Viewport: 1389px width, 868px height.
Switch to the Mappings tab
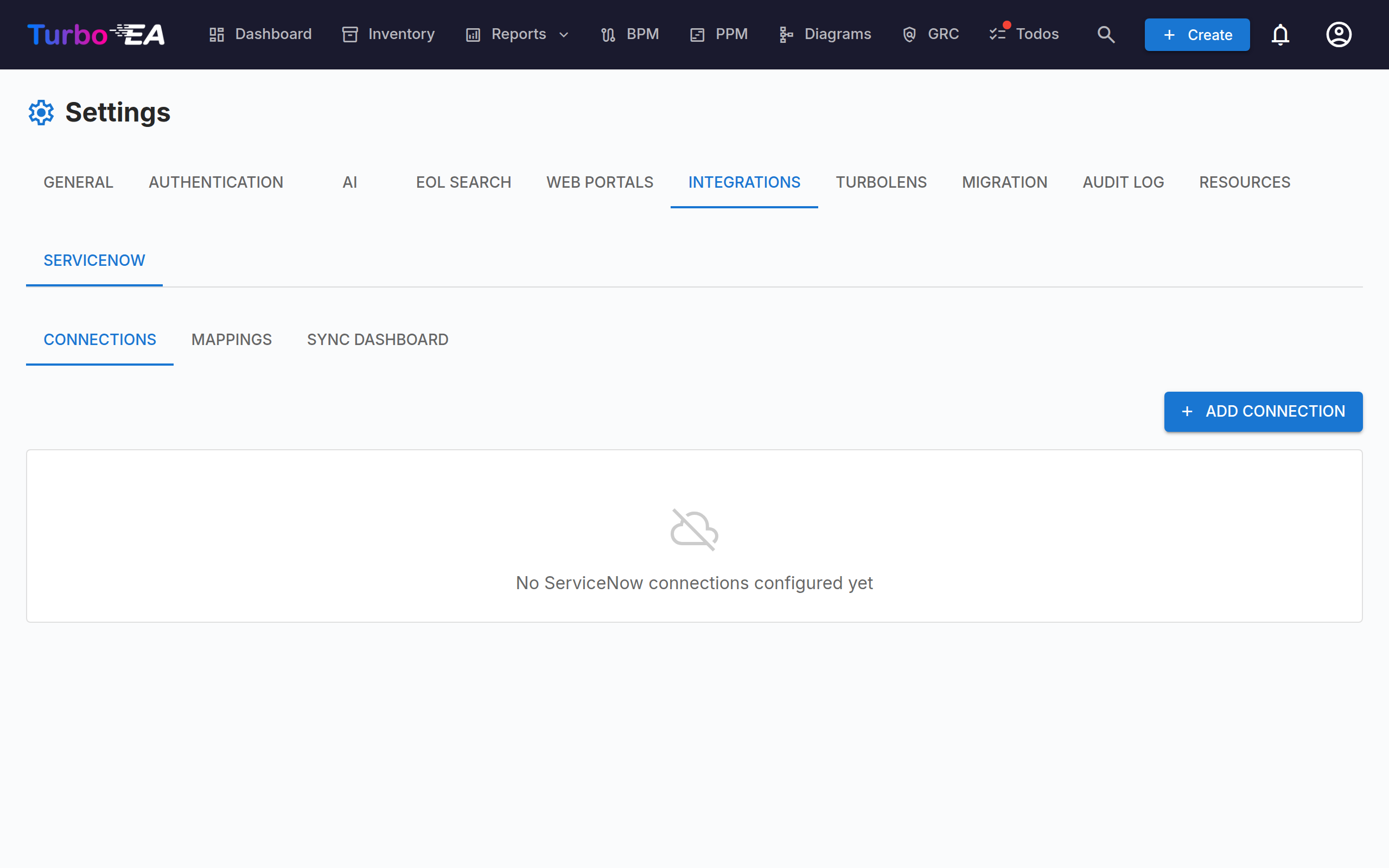coord(231,339)
